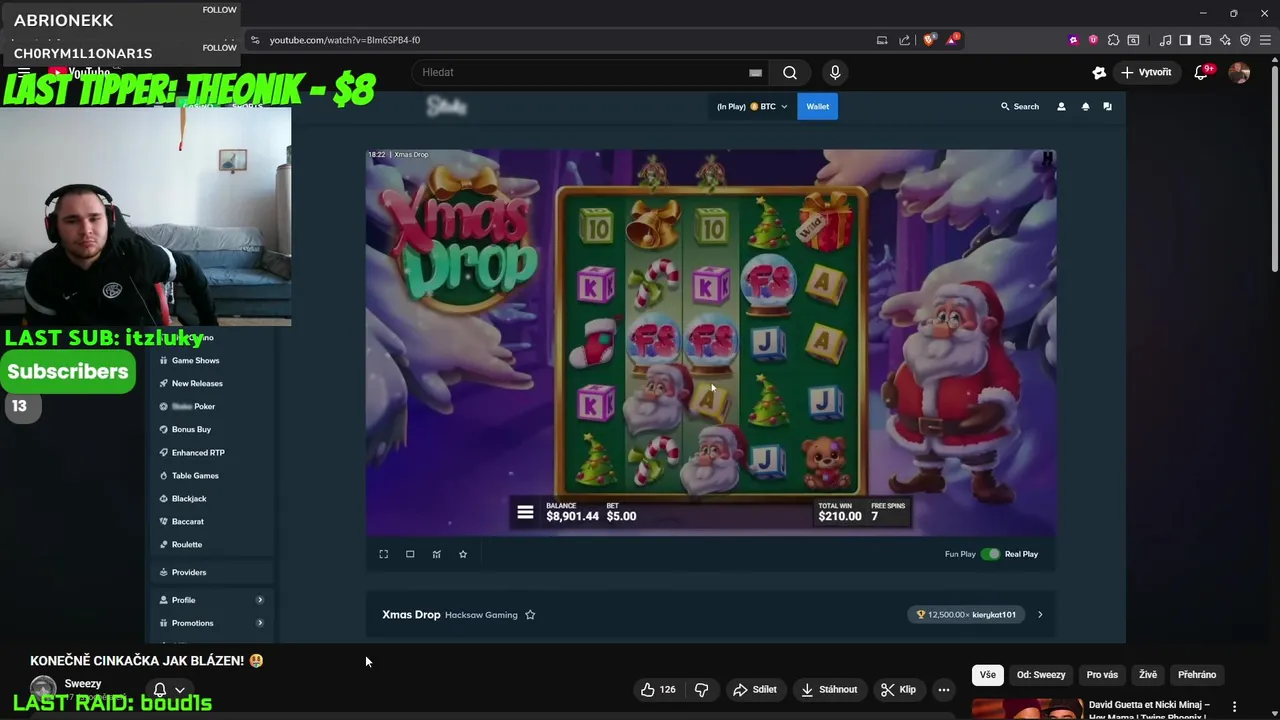Click the YouTube search field
Screen dimensions: 1280x720
point(590,72)
